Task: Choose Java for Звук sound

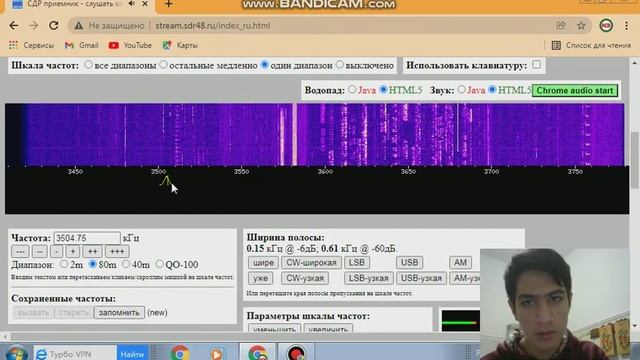Action: coord(461,90)
